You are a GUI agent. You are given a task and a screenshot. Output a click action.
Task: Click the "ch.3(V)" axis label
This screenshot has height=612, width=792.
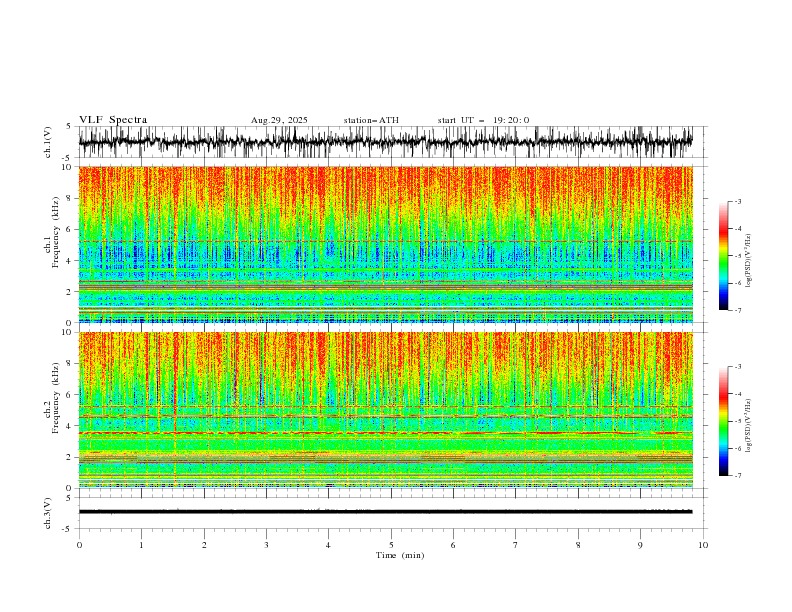click(48, 513)
